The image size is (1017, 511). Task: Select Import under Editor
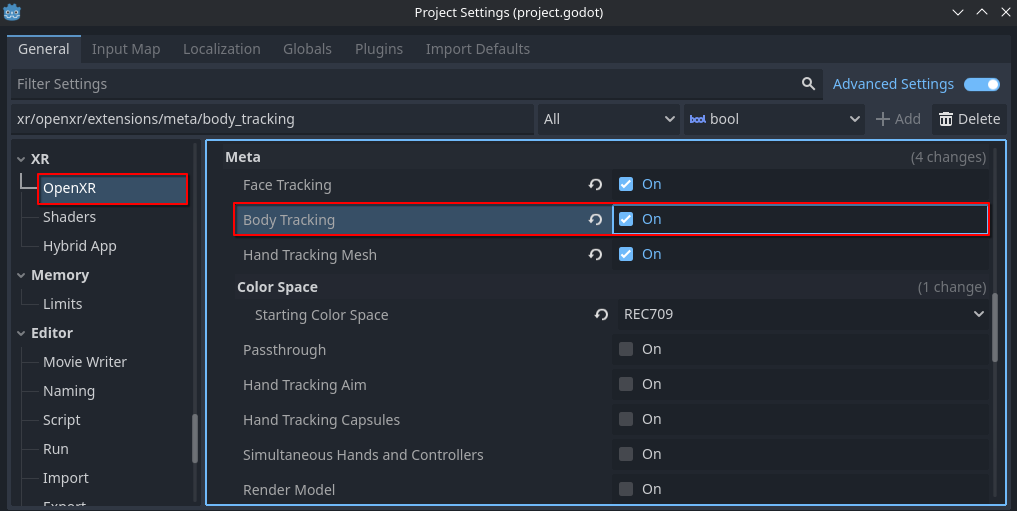click(66, 478)
